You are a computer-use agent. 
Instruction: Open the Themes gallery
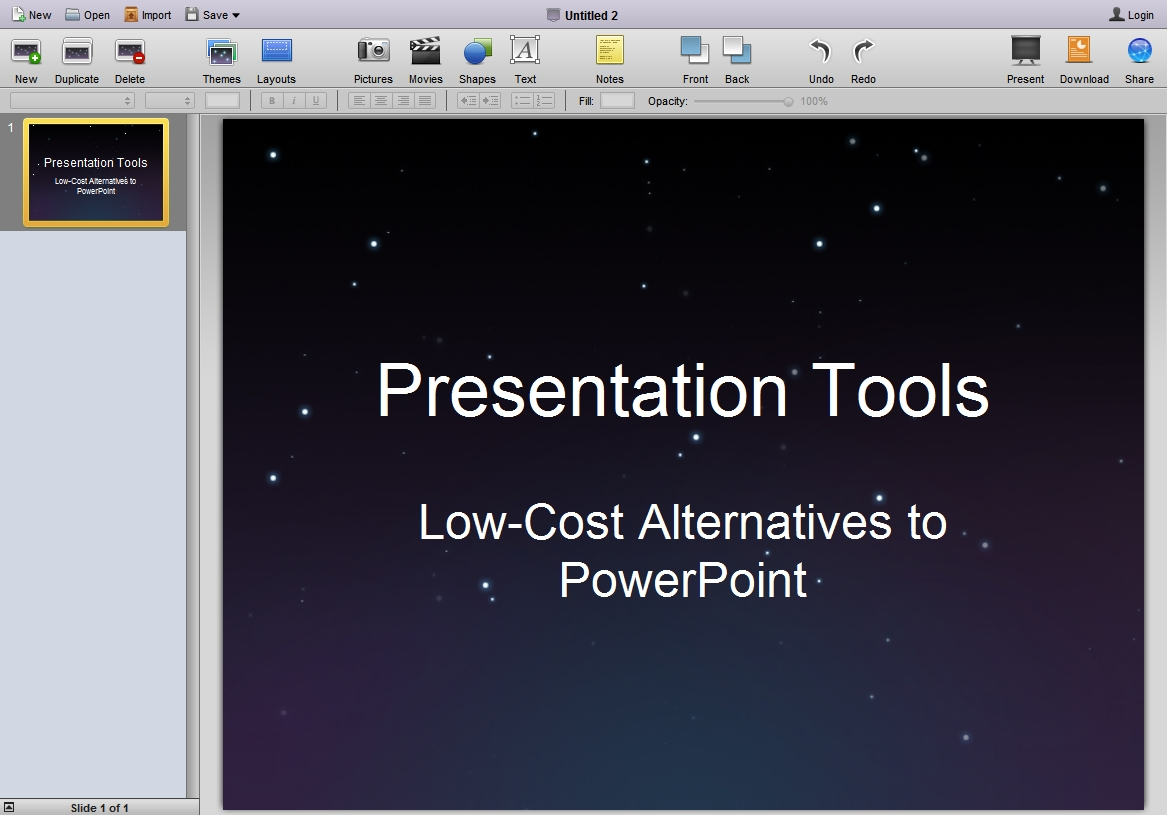(x=222, y=60)
